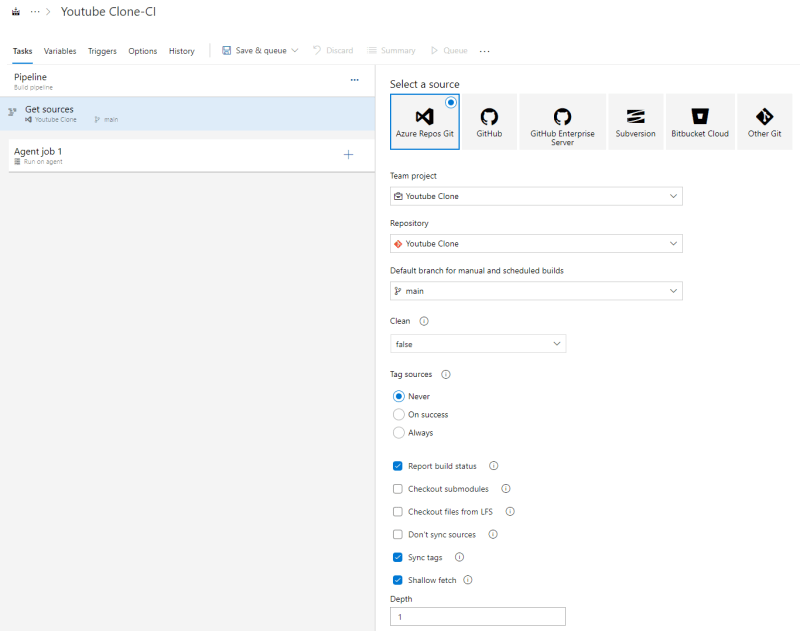Show info for Checkout files from LFS

[510, 512]
